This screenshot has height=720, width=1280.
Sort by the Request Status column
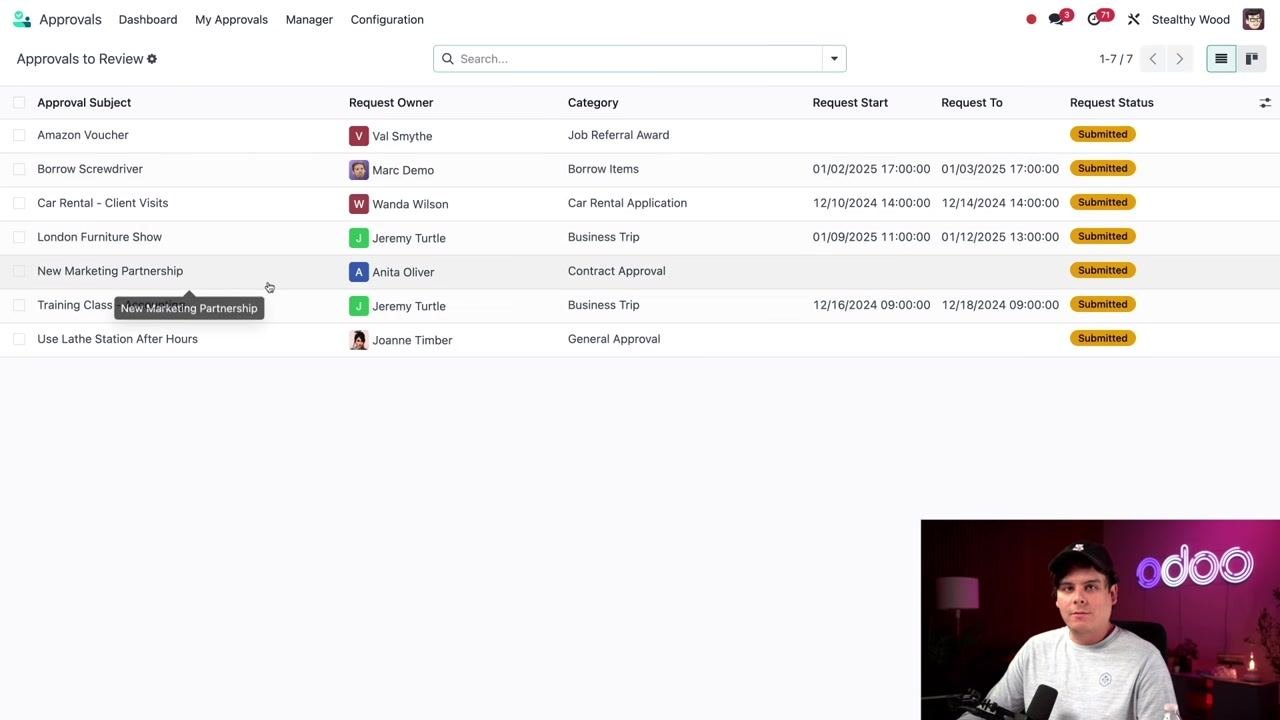[1111, 103]
